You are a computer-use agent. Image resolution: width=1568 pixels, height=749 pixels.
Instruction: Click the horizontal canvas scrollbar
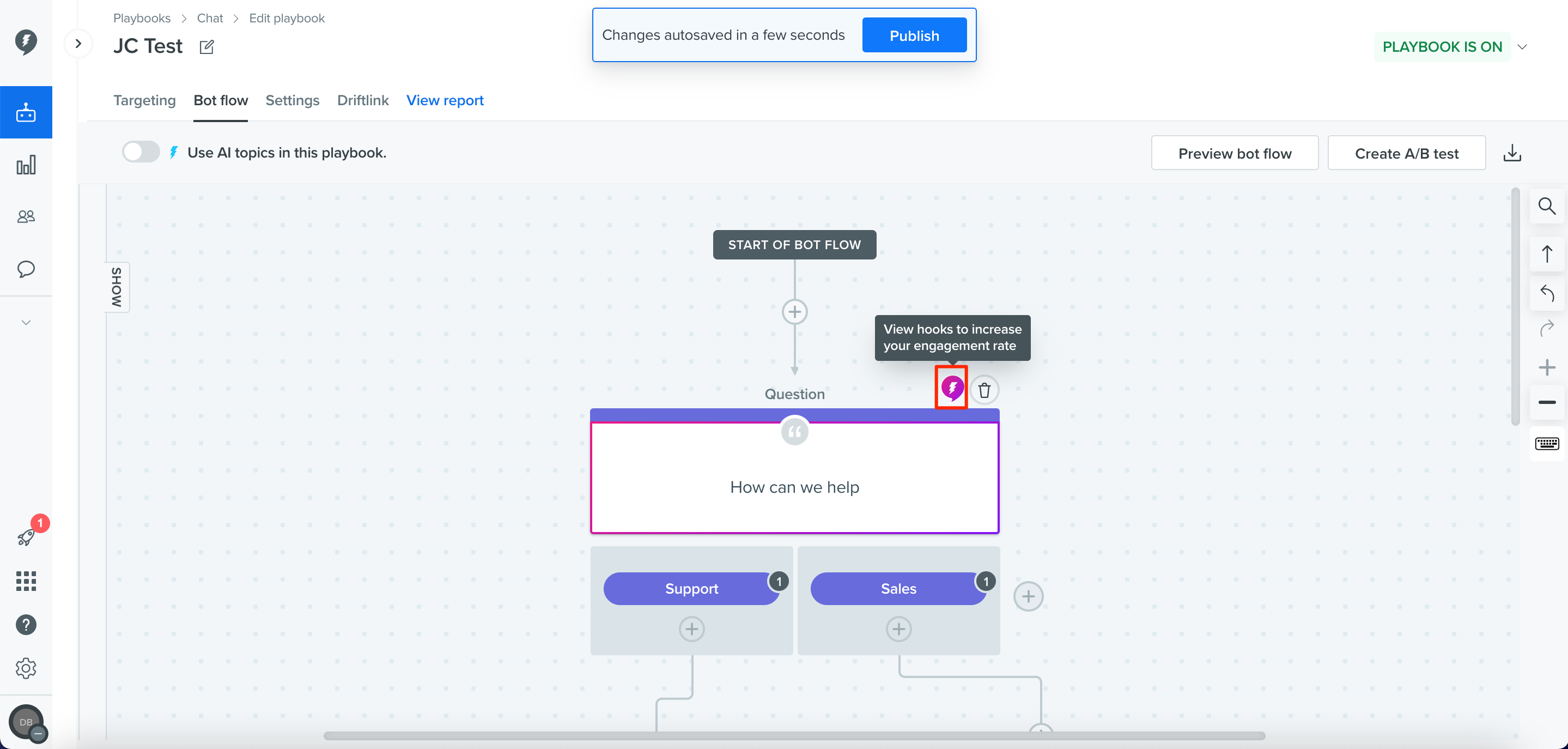pos(794,735)
